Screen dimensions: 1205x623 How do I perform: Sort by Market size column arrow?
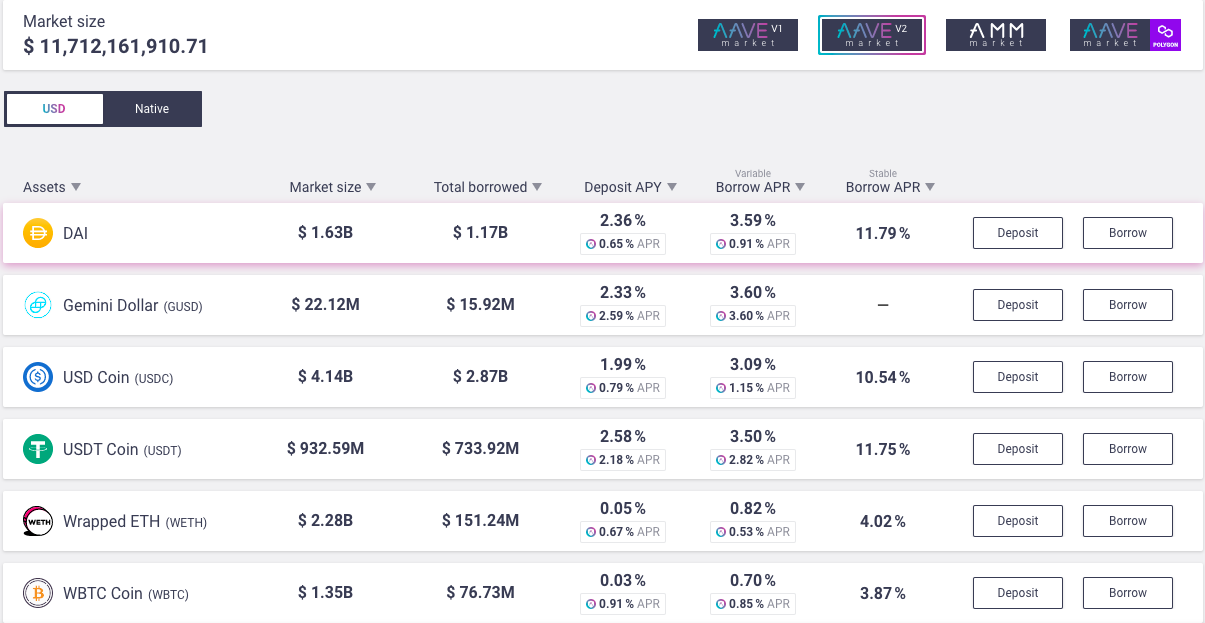point(371,187)
